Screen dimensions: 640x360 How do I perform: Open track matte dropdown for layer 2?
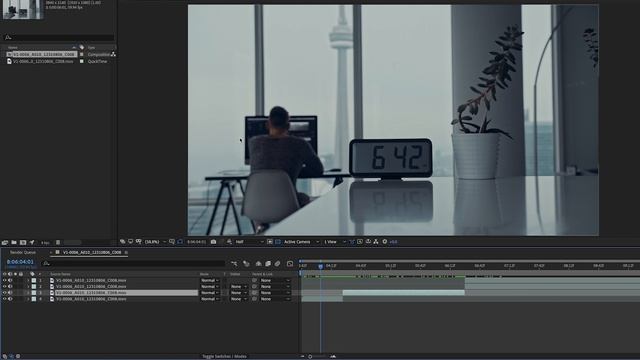[238, 287]
